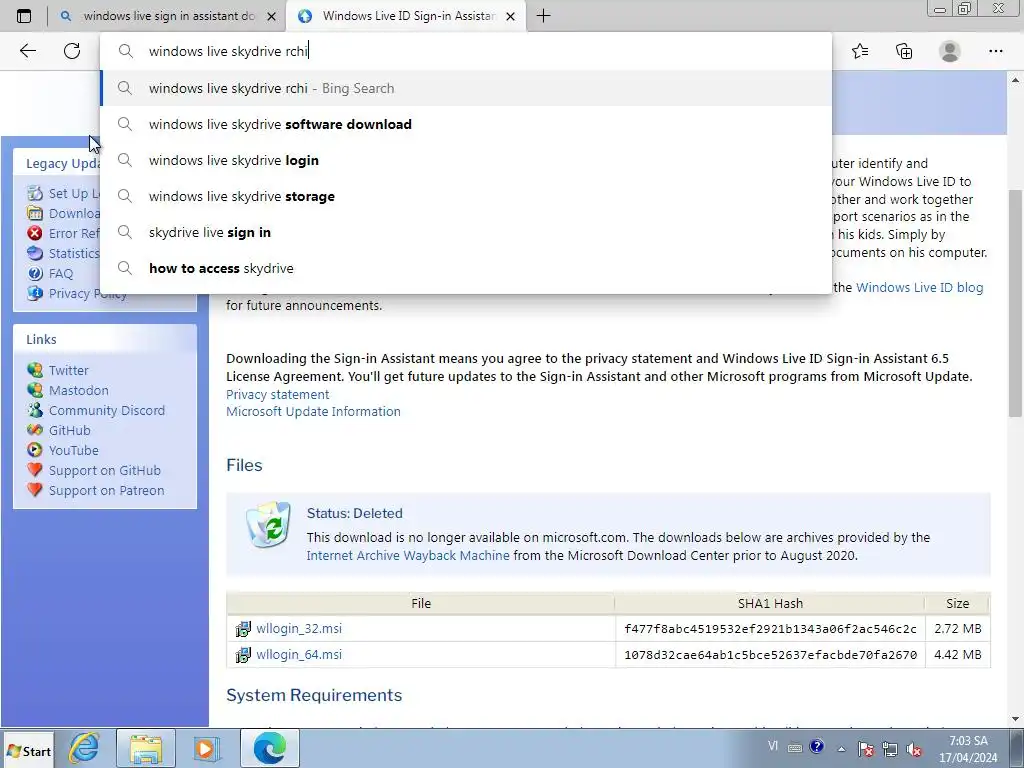Click the Statistics sidebar icon
This screenshot has height=768, width=1024.
pos(35,253)
